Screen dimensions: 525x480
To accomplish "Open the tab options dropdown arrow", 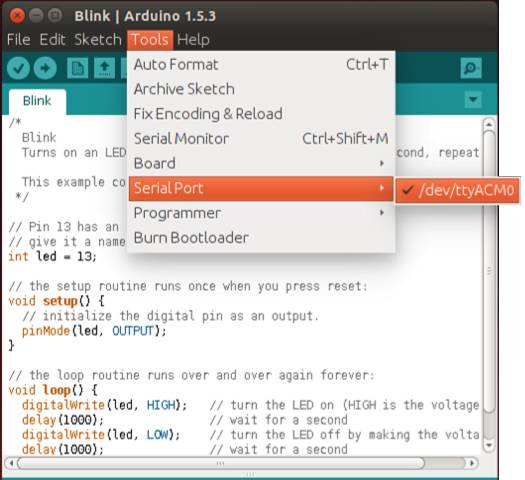I will click(473, 99).
